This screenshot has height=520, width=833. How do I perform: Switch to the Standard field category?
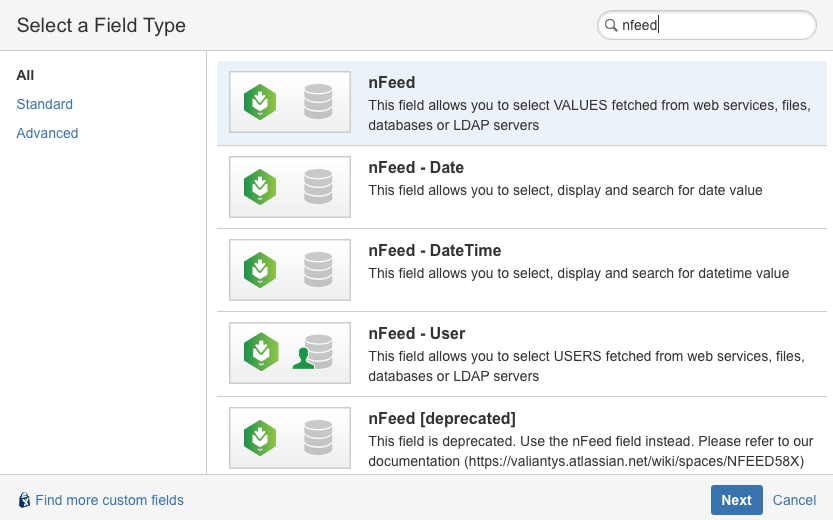coord(44,104)
